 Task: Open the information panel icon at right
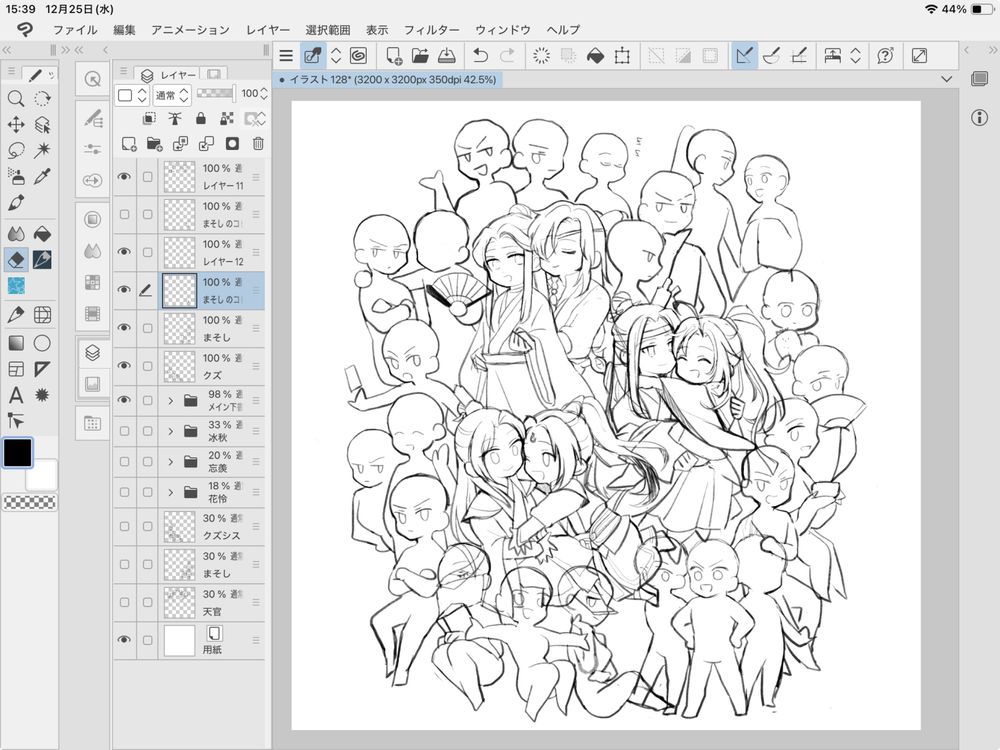click(980, 117)
